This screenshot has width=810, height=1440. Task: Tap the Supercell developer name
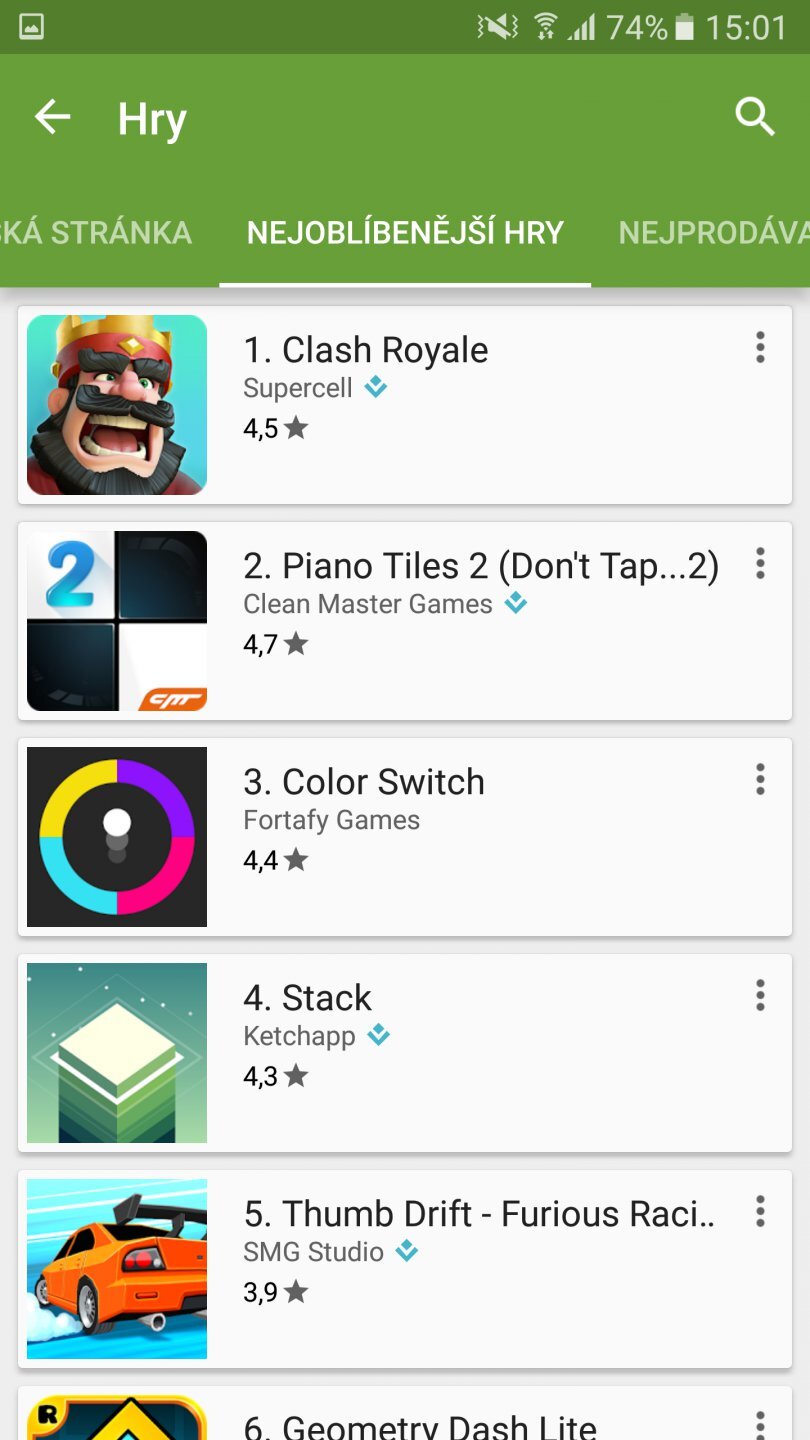coord(298,388)
